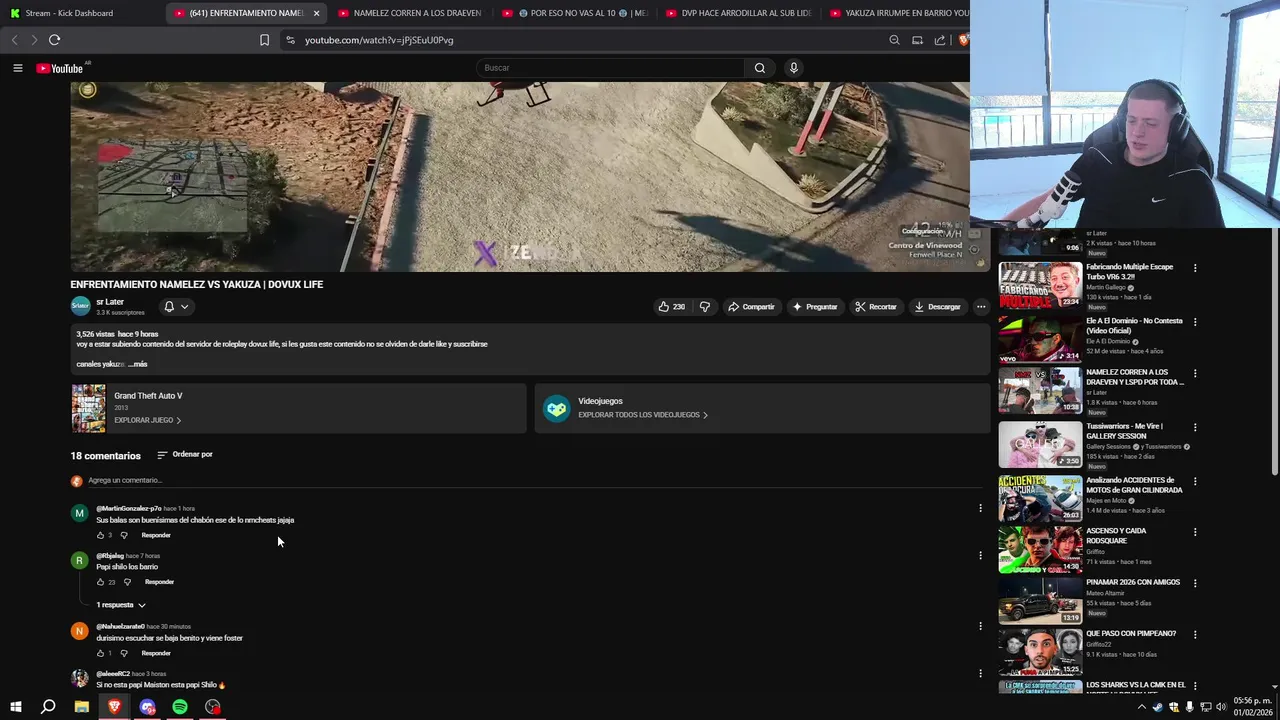The height and width of the screenshot is (720, 1280).
Task: Open Windows Start menu
Action: [x=15, y=707]
